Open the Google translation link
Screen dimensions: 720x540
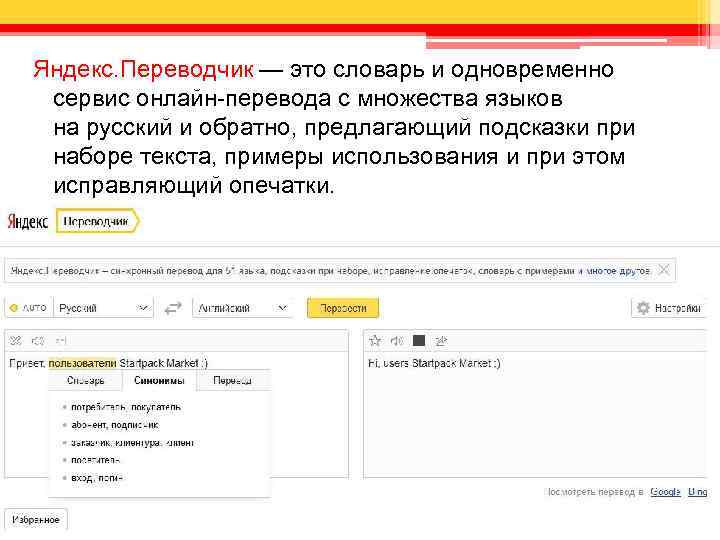[x=665, y=492]
